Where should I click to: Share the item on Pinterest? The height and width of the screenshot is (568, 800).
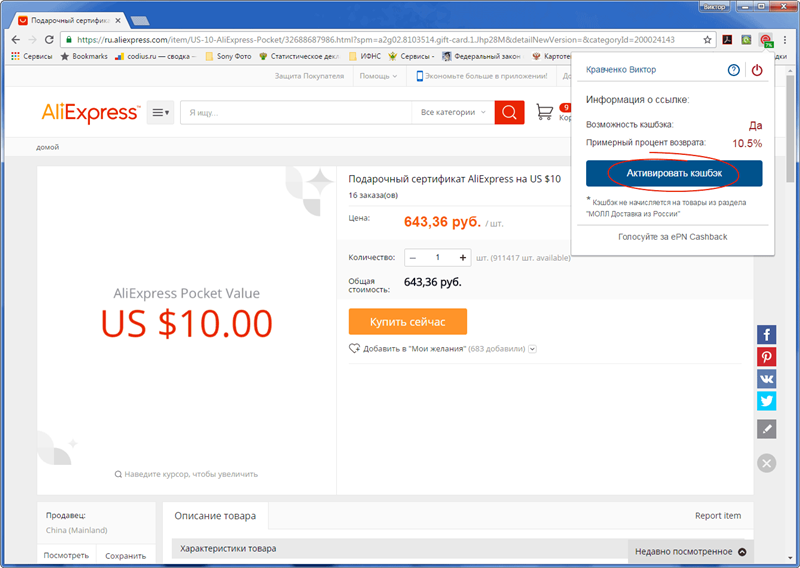[x=766, y=357]
